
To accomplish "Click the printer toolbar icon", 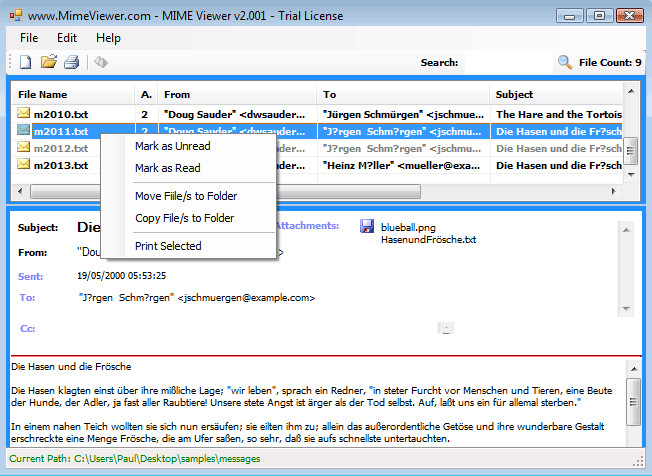I will (x=72, y=62).
